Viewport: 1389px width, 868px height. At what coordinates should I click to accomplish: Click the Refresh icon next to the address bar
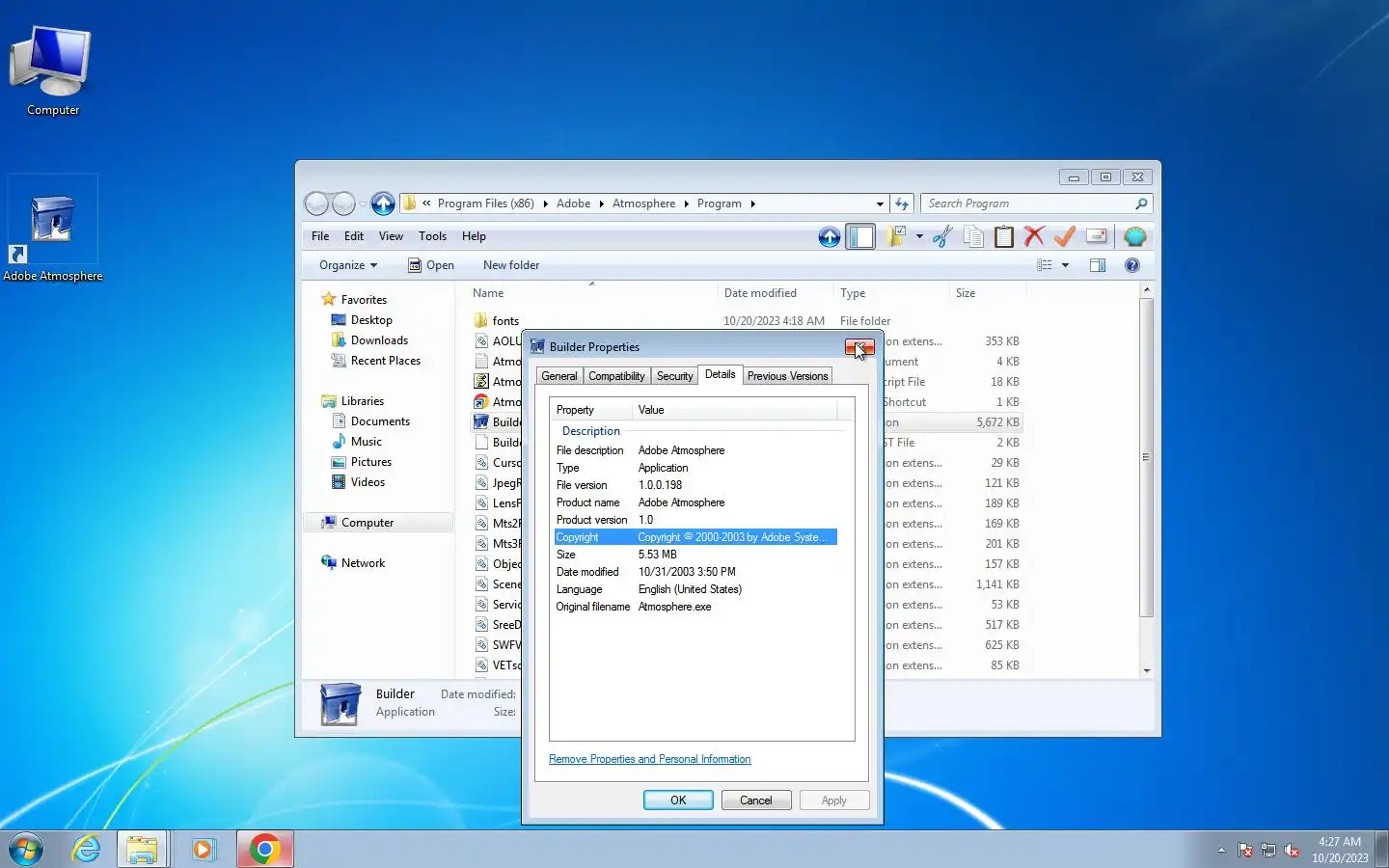click(x=902, y=203)
